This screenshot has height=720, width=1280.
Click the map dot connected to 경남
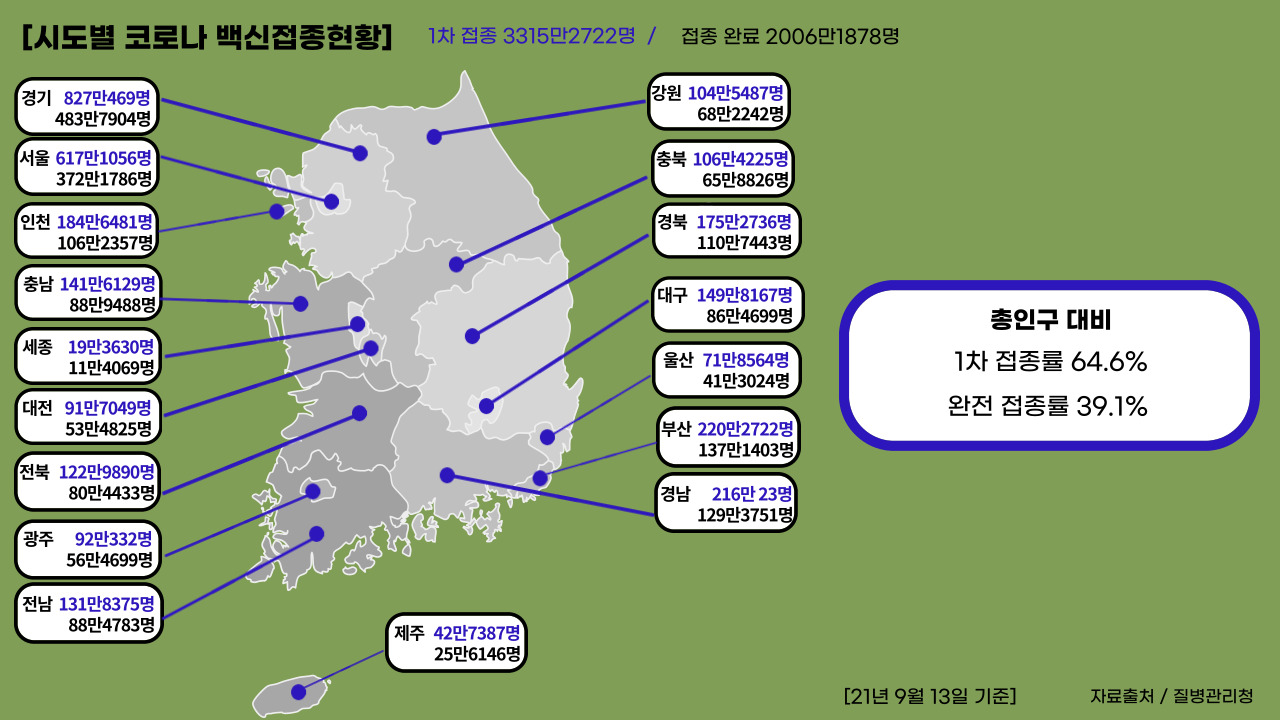[447, 475]
